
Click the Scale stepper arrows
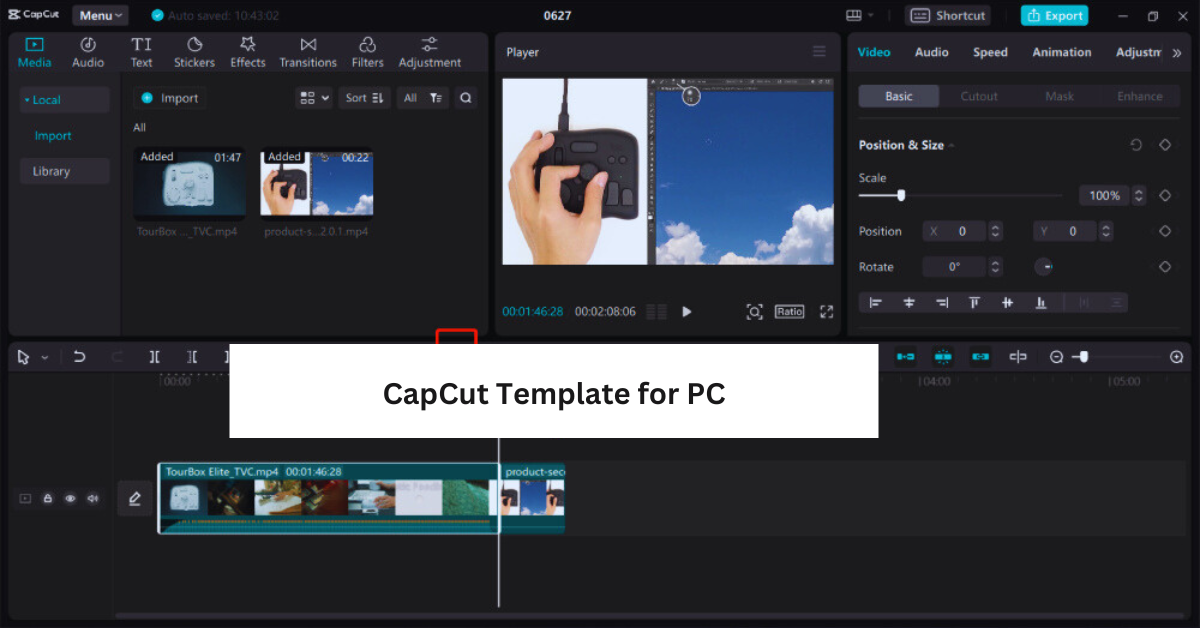pyautogui.click(x=1139, y=196)
